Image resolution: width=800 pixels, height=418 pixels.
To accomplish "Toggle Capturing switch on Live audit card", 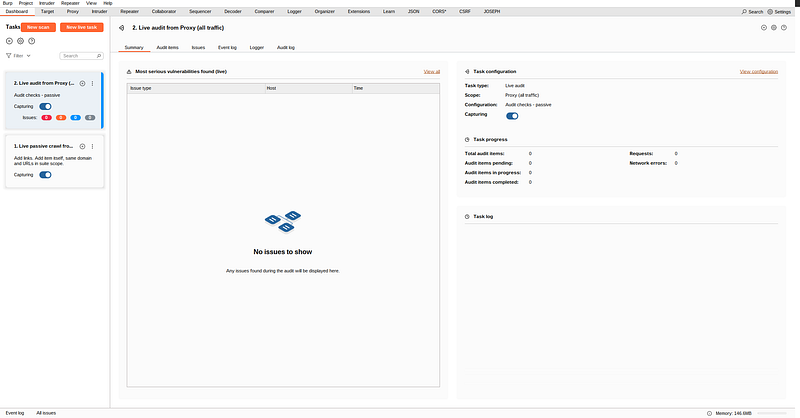I will 45,107.
